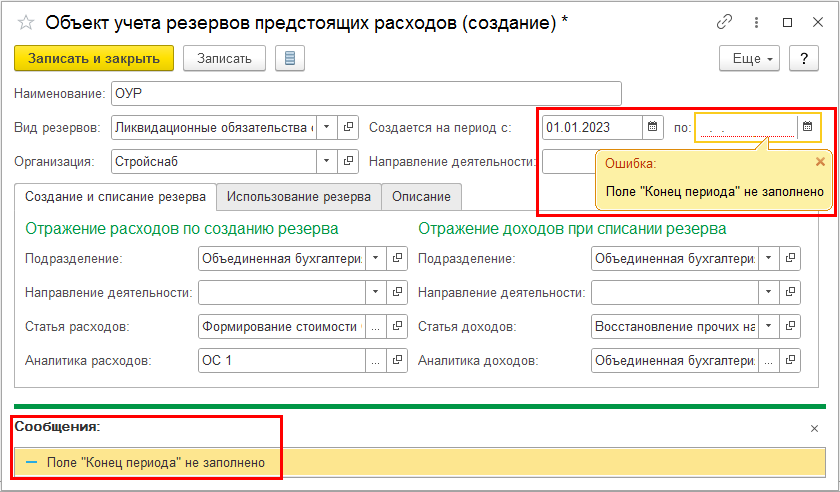Open Вид резервов value in new form

348,127
